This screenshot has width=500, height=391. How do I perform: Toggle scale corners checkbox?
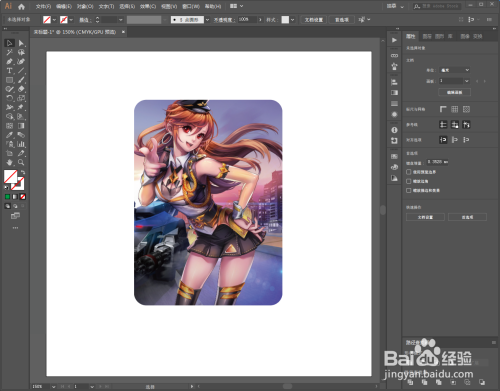pyautogui.click(x=408, y=181)
